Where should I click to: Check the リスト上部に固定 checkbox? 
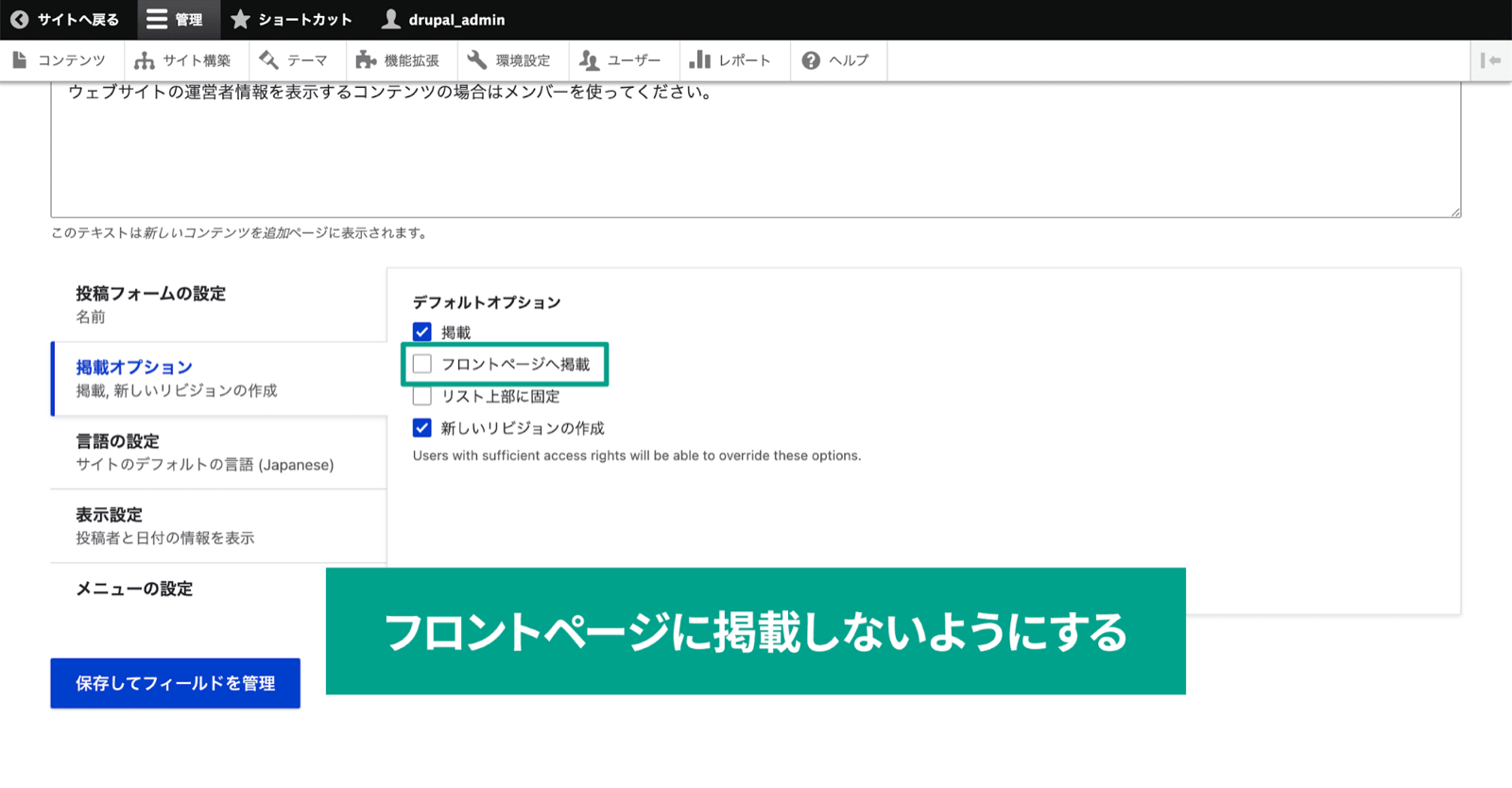tap(422, 396)
